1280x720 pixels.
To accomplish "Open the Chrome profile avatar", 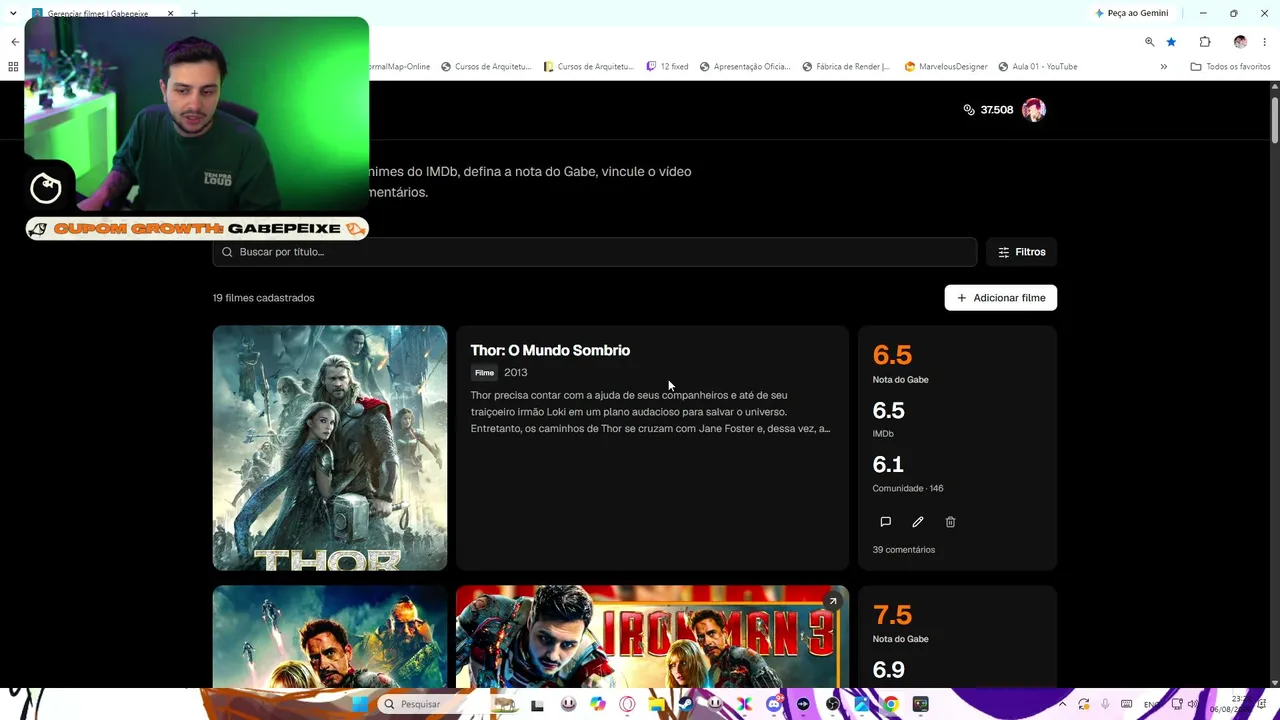I will [1240, 42].
